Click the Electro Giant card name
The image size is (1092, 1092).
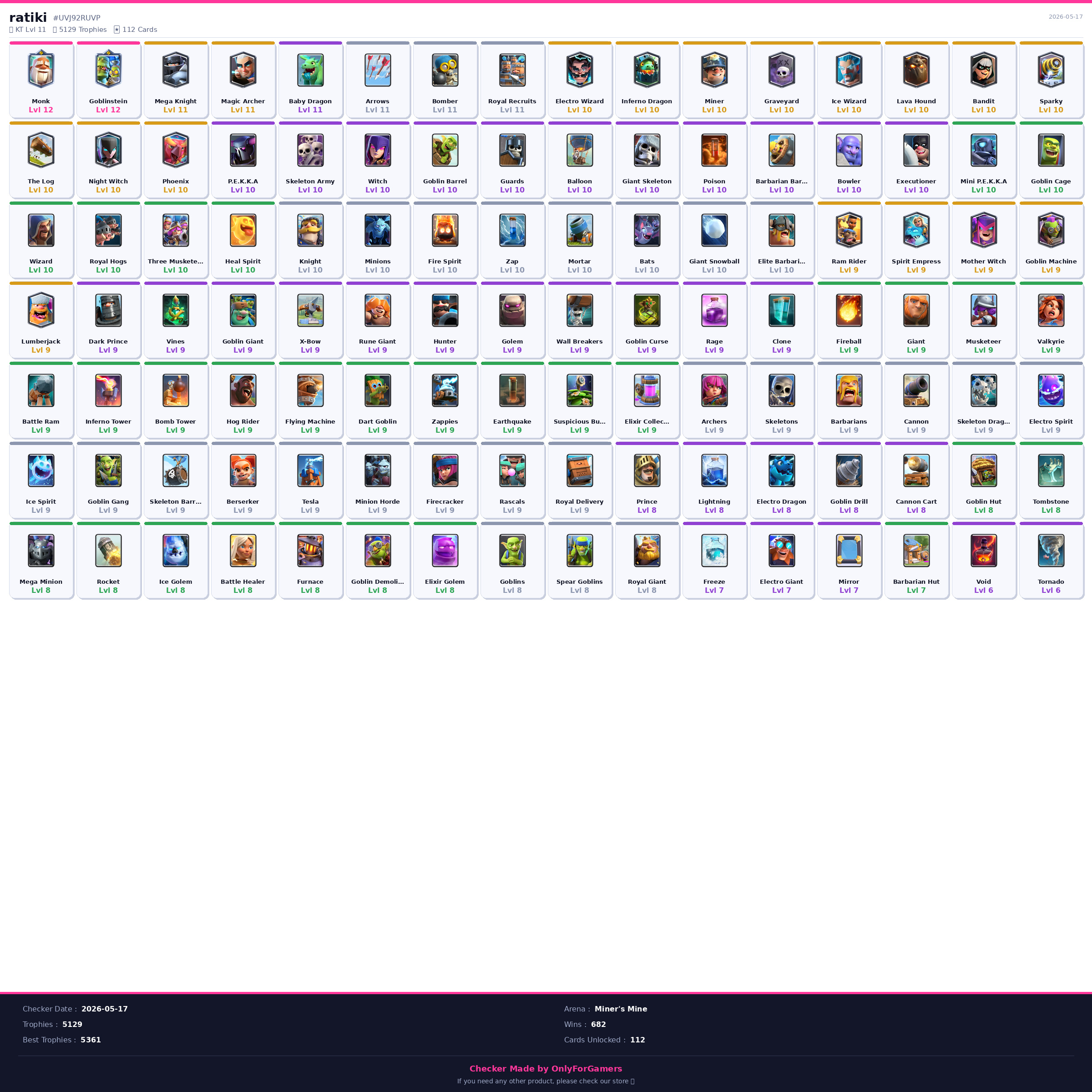tap(782, 581)
